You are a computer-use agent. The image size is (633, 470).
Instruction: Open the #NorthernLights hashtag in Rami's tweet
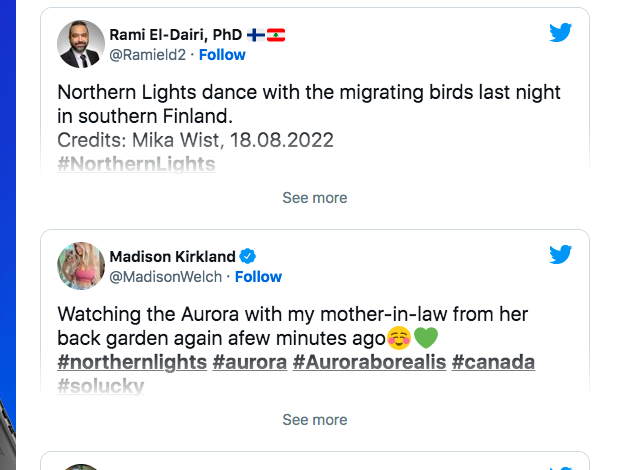pyautogui.click(x=136, y=164)
